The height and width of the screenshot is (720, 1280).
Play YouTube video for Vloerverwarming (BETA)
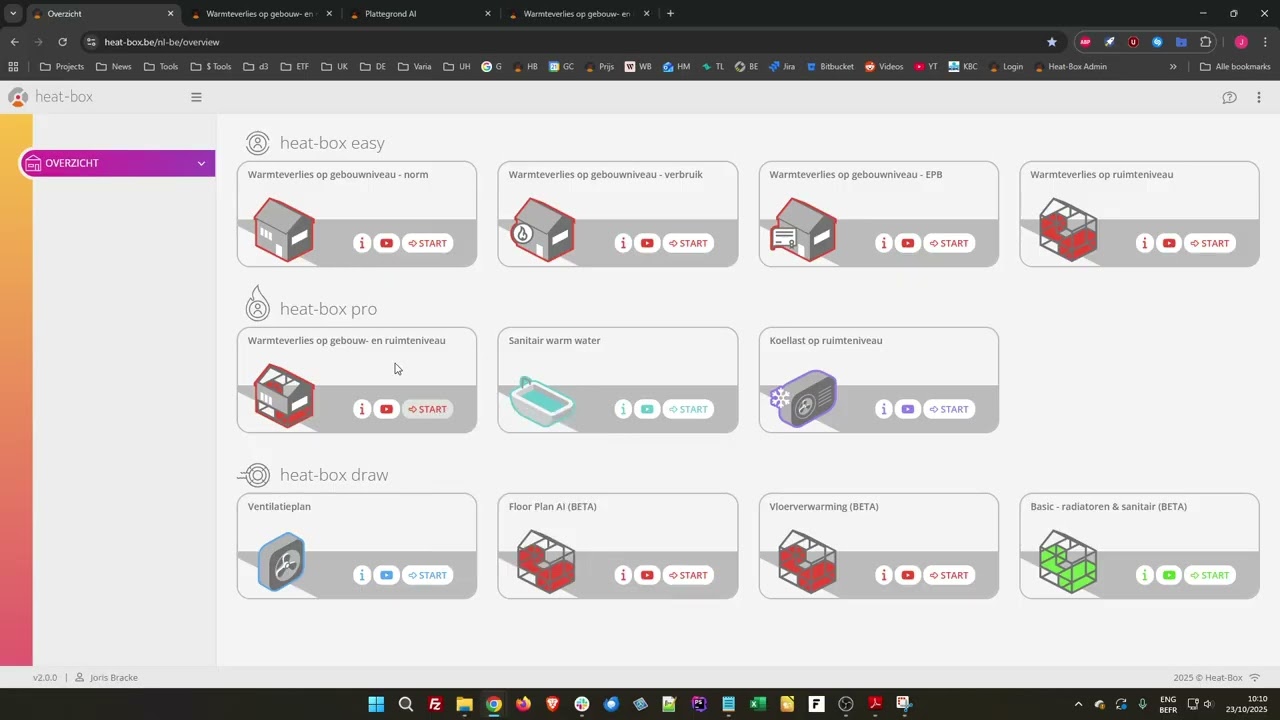tap(908, 575)
